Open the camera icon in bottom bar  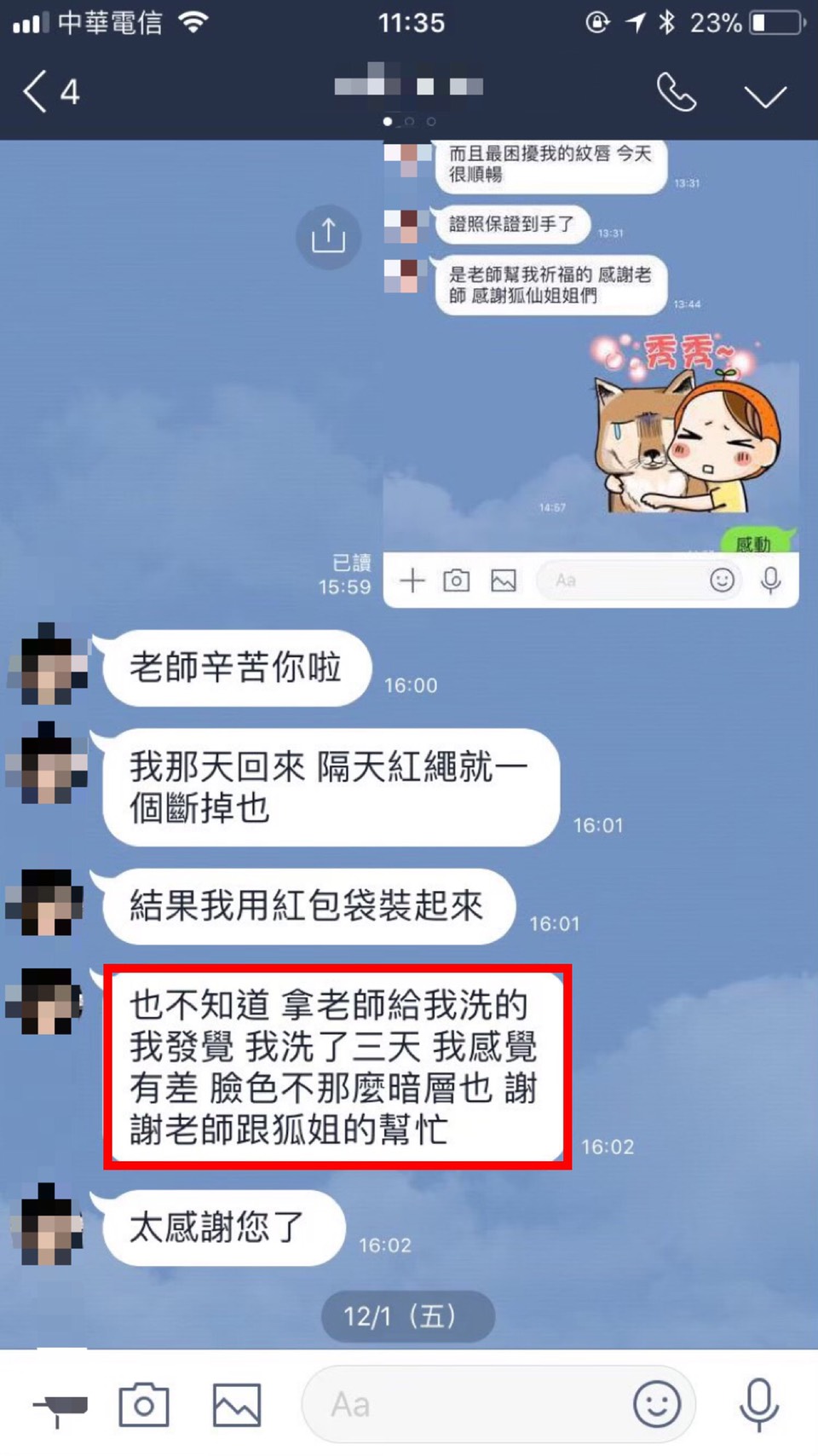pyautogui.click(x=143, y=1404)
